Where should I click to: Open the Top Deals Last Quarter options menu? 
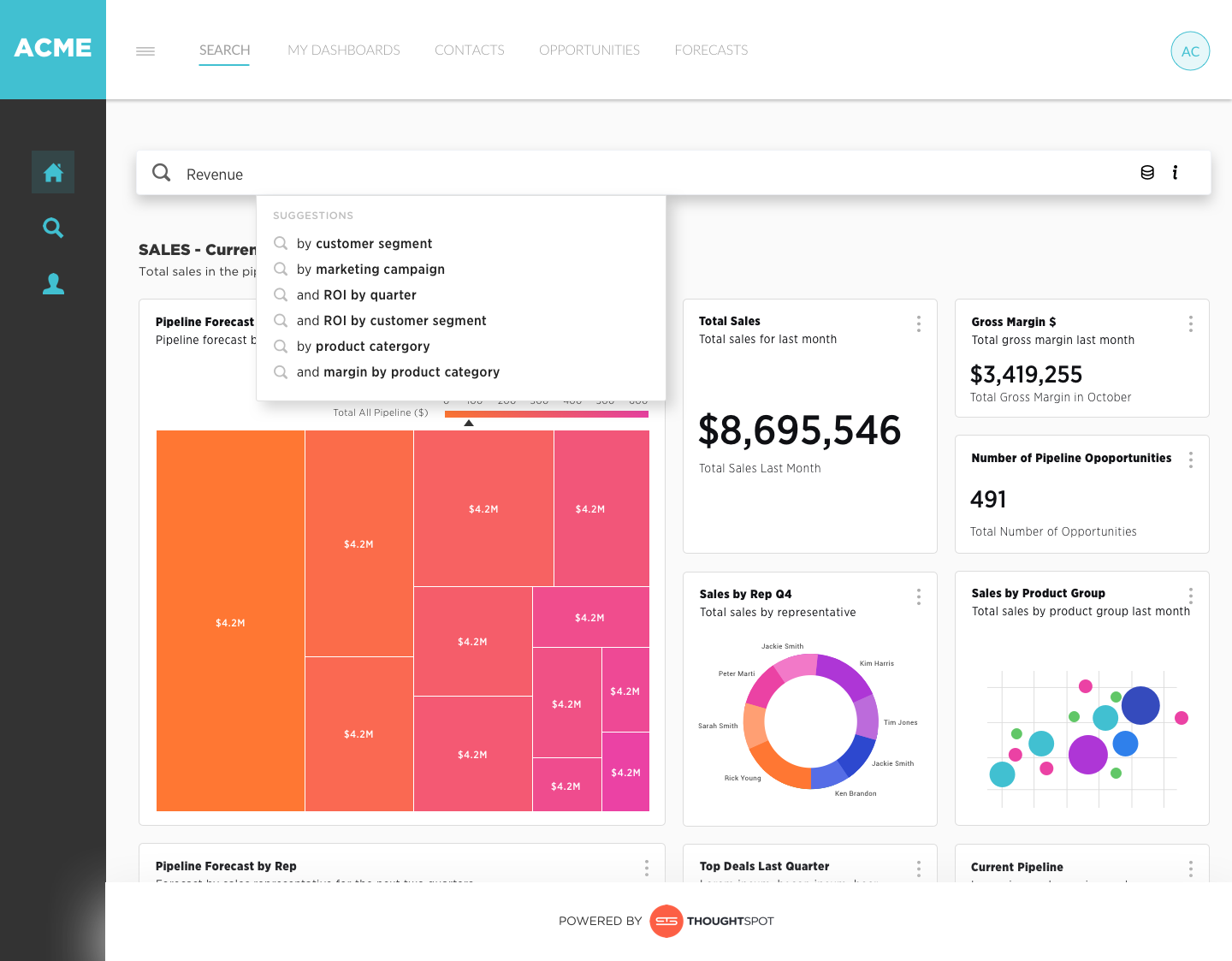coord(919,869)
